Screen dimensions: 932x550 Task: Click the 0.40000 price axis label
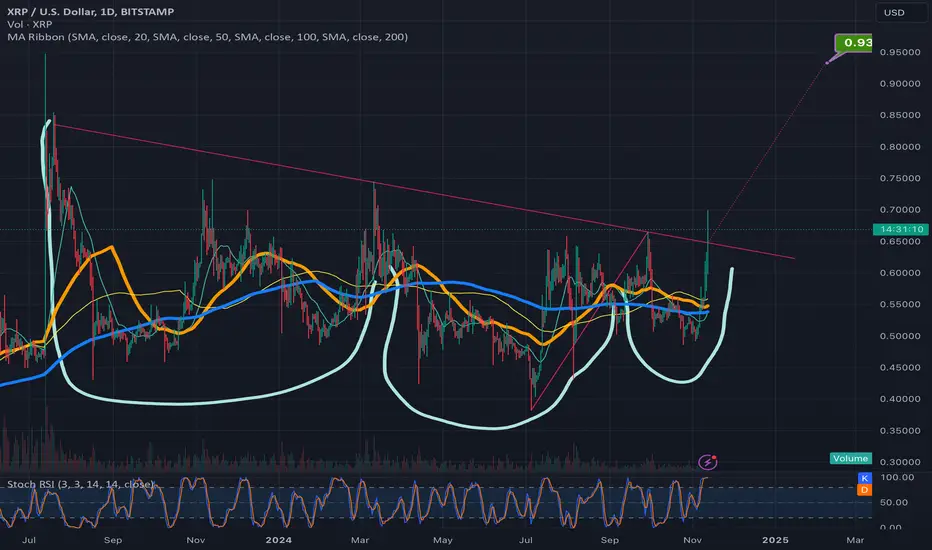click(x=900, y=399)
